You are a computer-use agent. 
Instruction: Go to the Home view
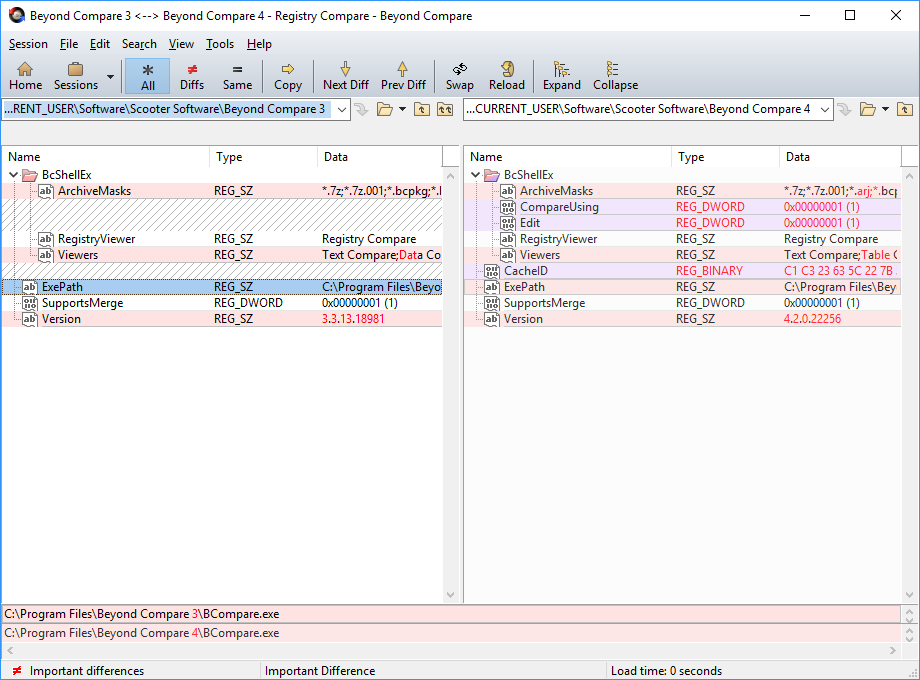[x=25, y=76]
